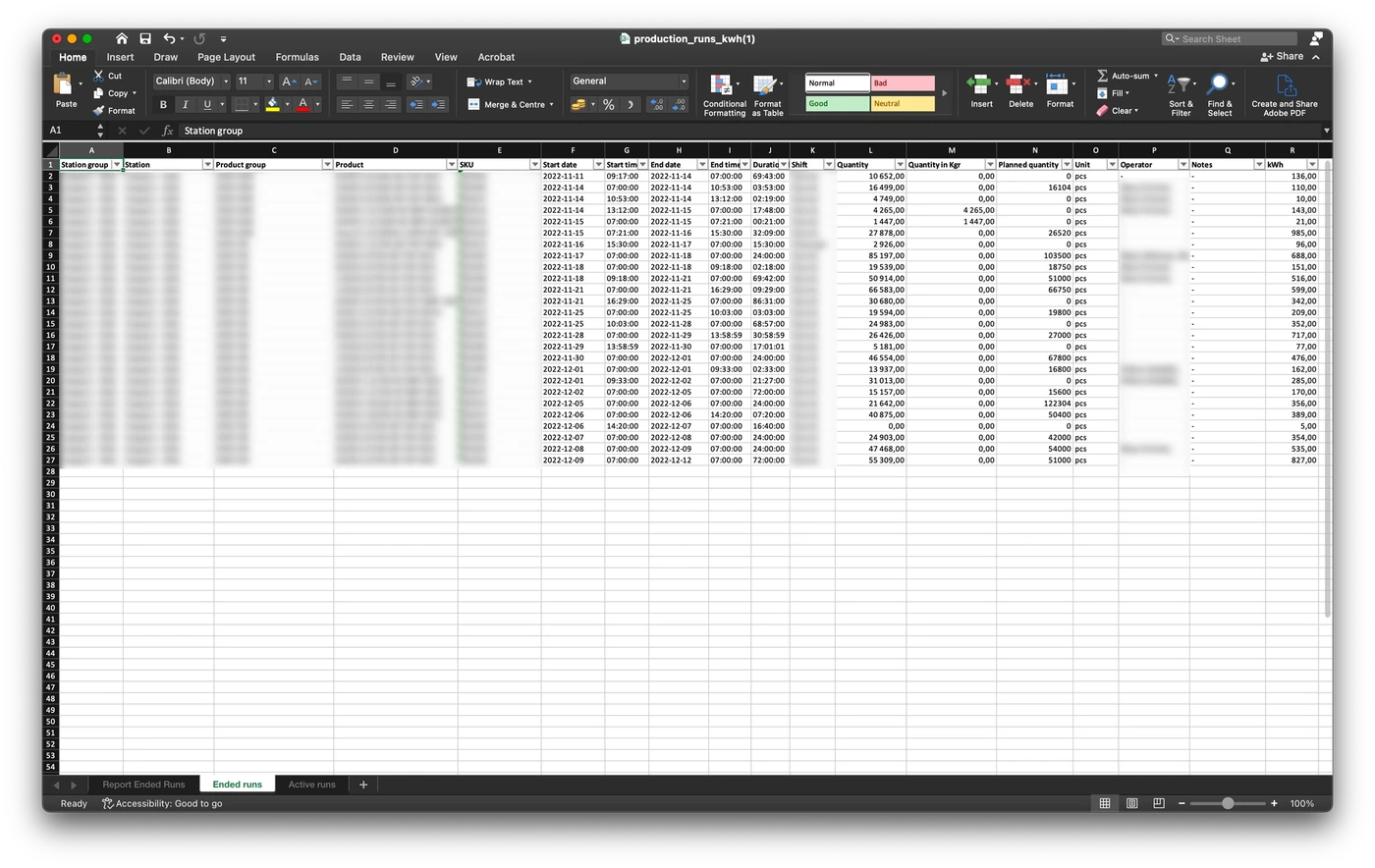Toggle bold formatting
The height and width of the screenshot is (868, 1375).
pos(163,104)
